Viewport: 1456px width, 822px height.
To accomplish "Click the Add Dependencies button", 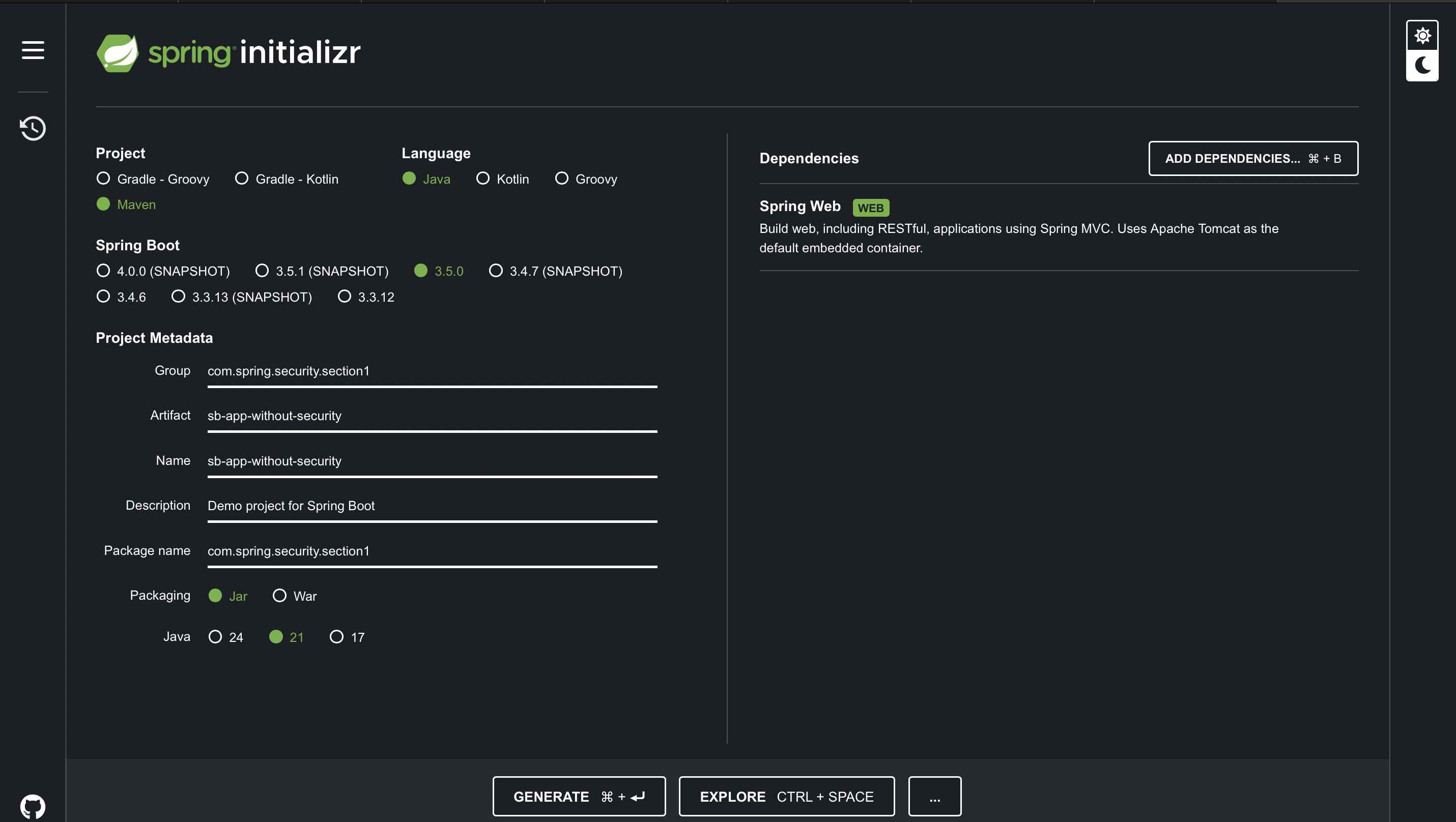I will [1252, 158].
